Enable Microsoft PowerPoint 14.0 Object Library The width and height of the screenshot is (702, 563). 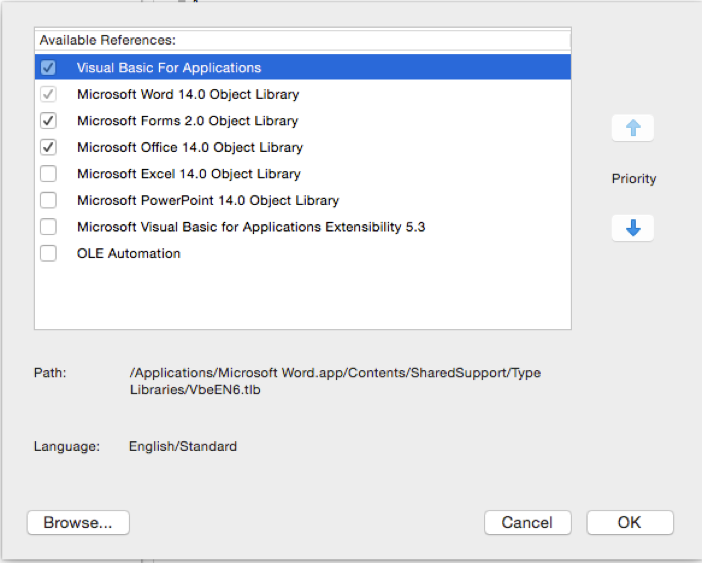click(48, 200)
